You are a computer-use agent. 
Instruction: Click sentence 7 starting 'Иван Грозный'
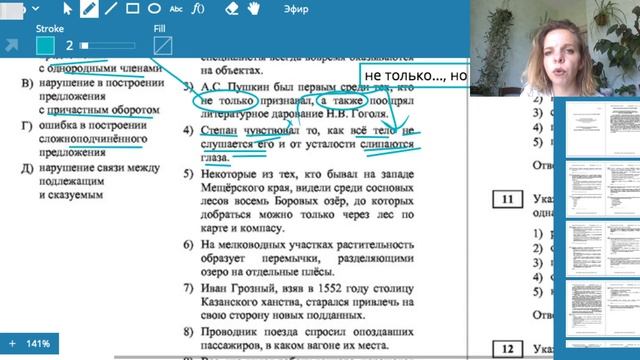point(307,302)
